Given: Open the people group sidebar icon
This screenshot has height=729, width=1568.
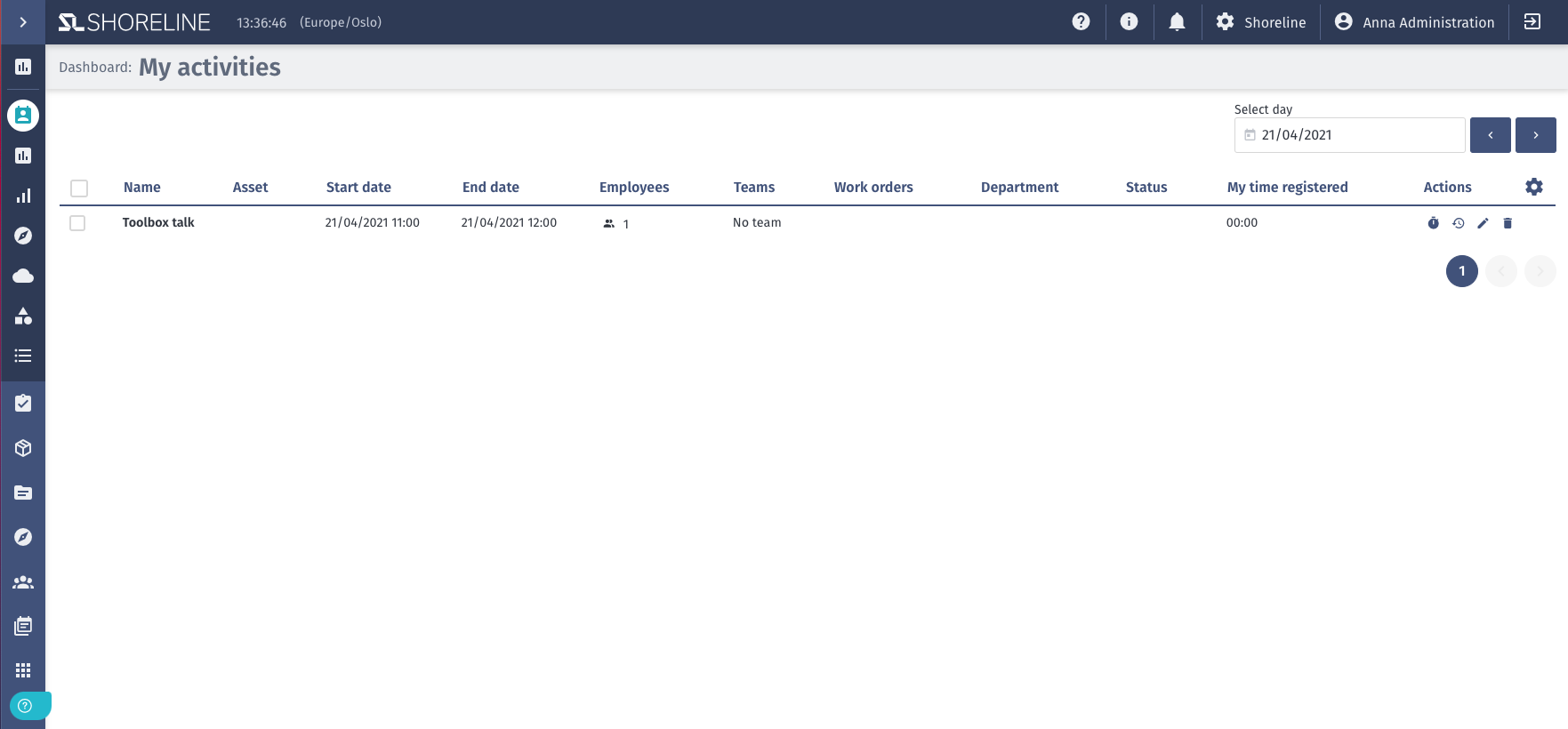Looking at the screenshot, I should tap(23, 582).
